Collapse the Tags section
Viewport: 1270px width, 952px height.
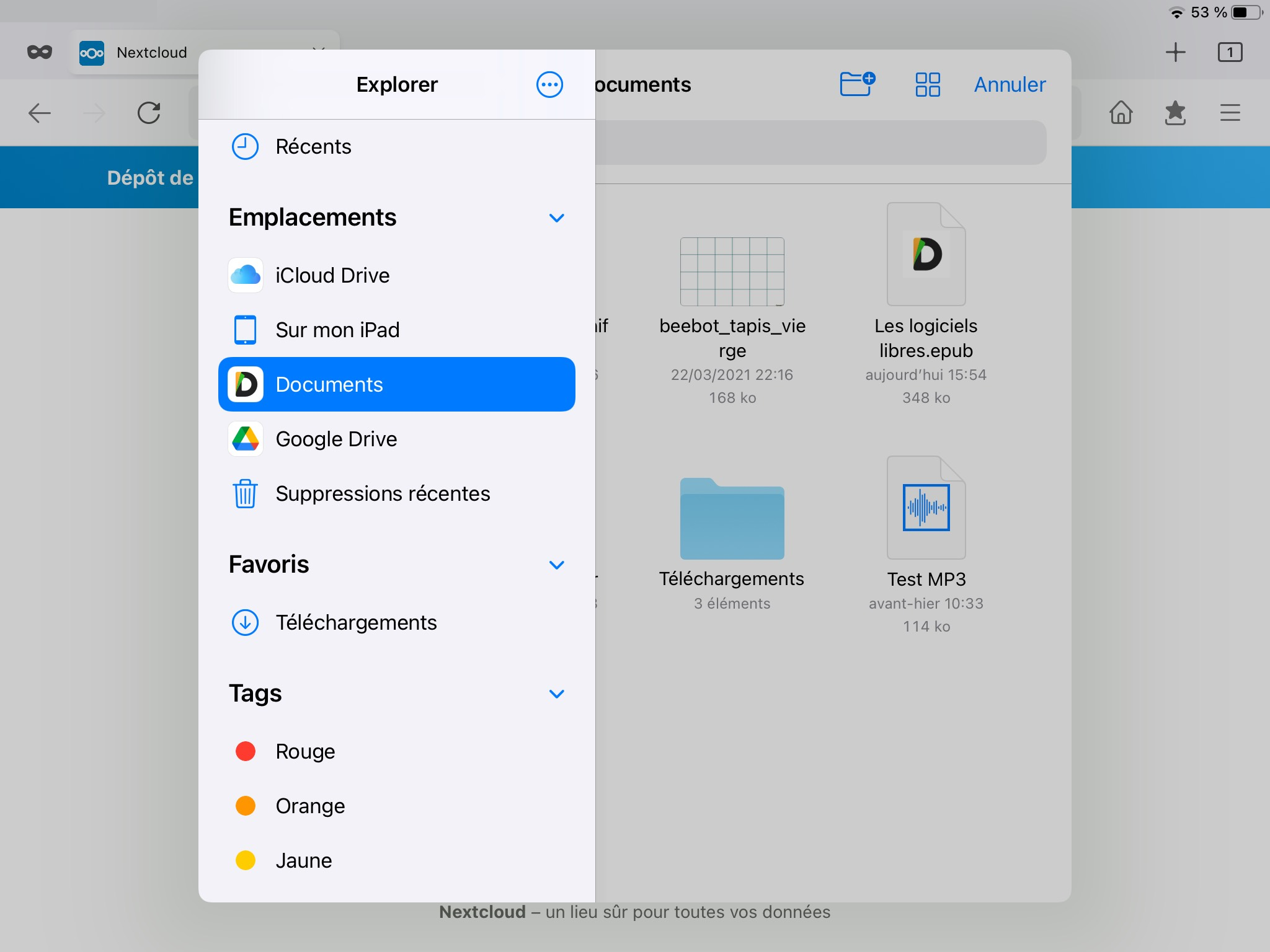556,694
